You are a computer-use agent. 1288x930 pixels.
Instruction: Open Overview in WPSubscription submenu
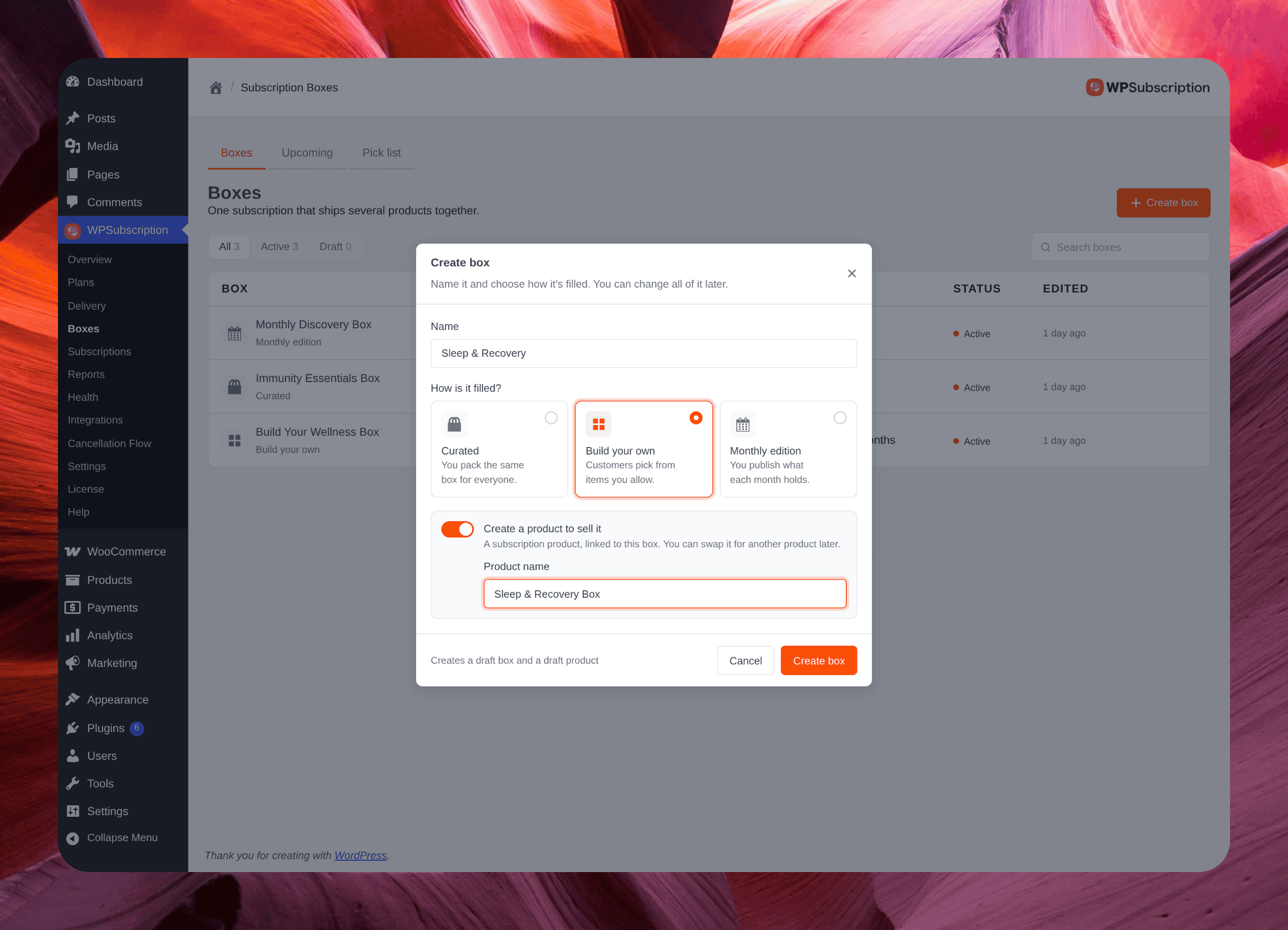point(90,260)
